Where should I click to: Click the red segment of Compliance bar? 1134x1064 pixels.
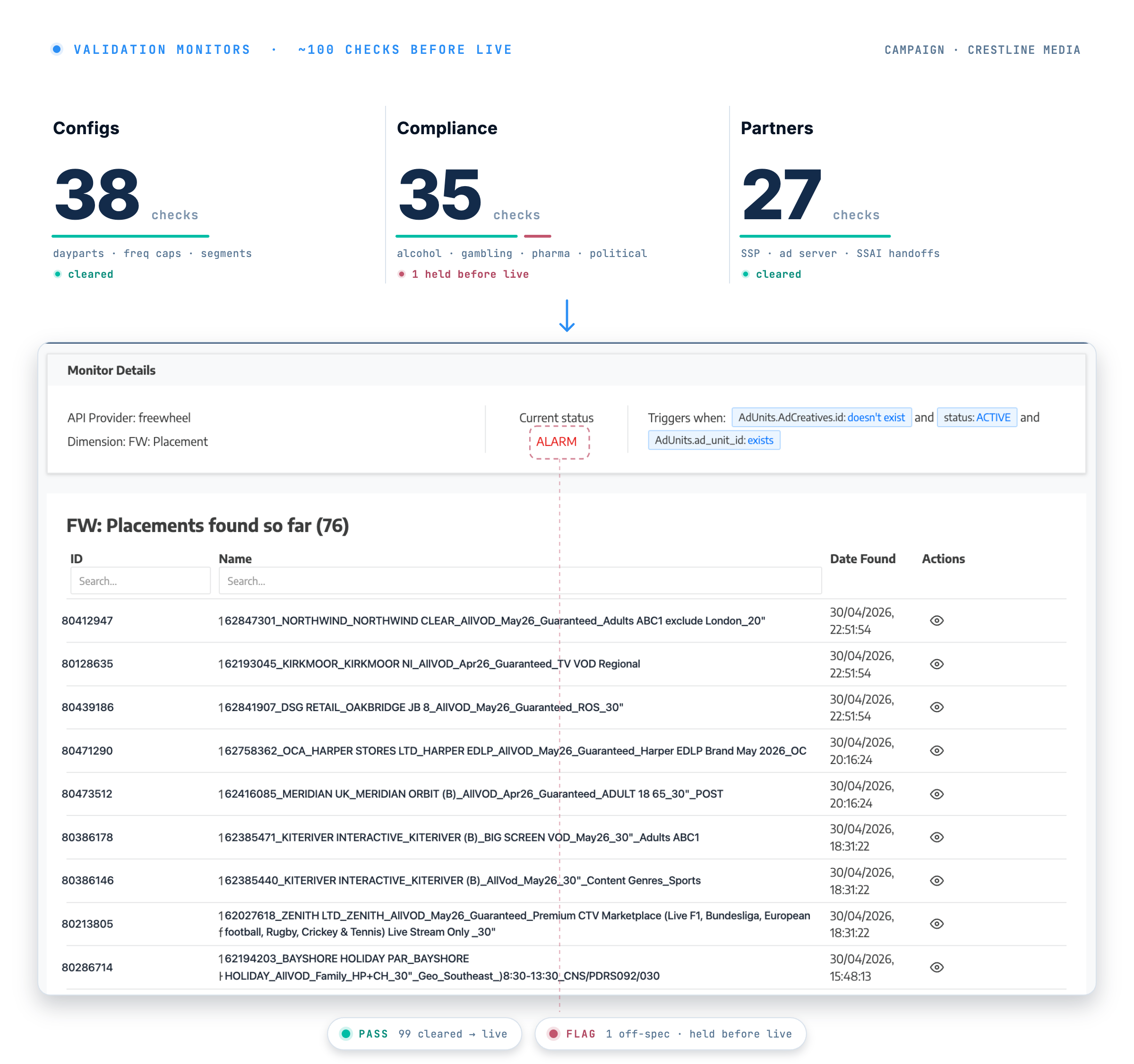[537, 236]
